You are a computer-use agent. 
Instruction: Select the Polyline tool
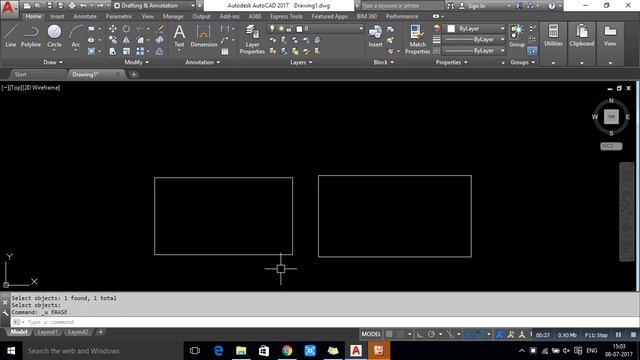[x=31, y=36]
